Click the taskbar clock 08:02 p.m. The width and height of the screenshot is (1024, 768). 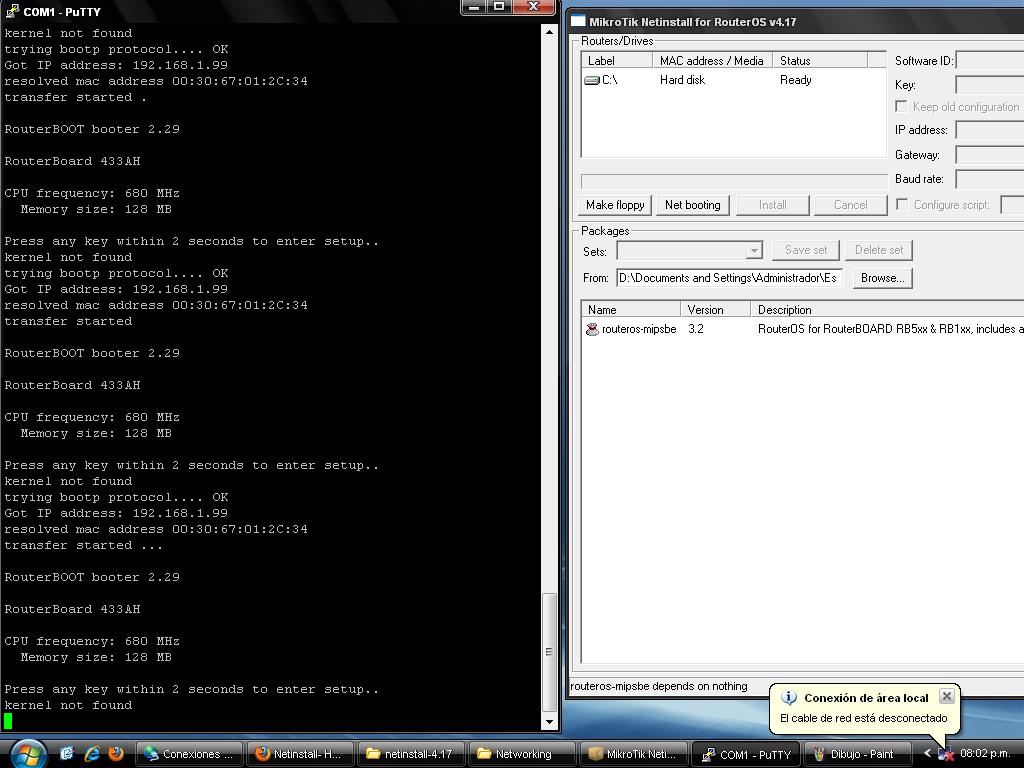click(x=985, y=754)
